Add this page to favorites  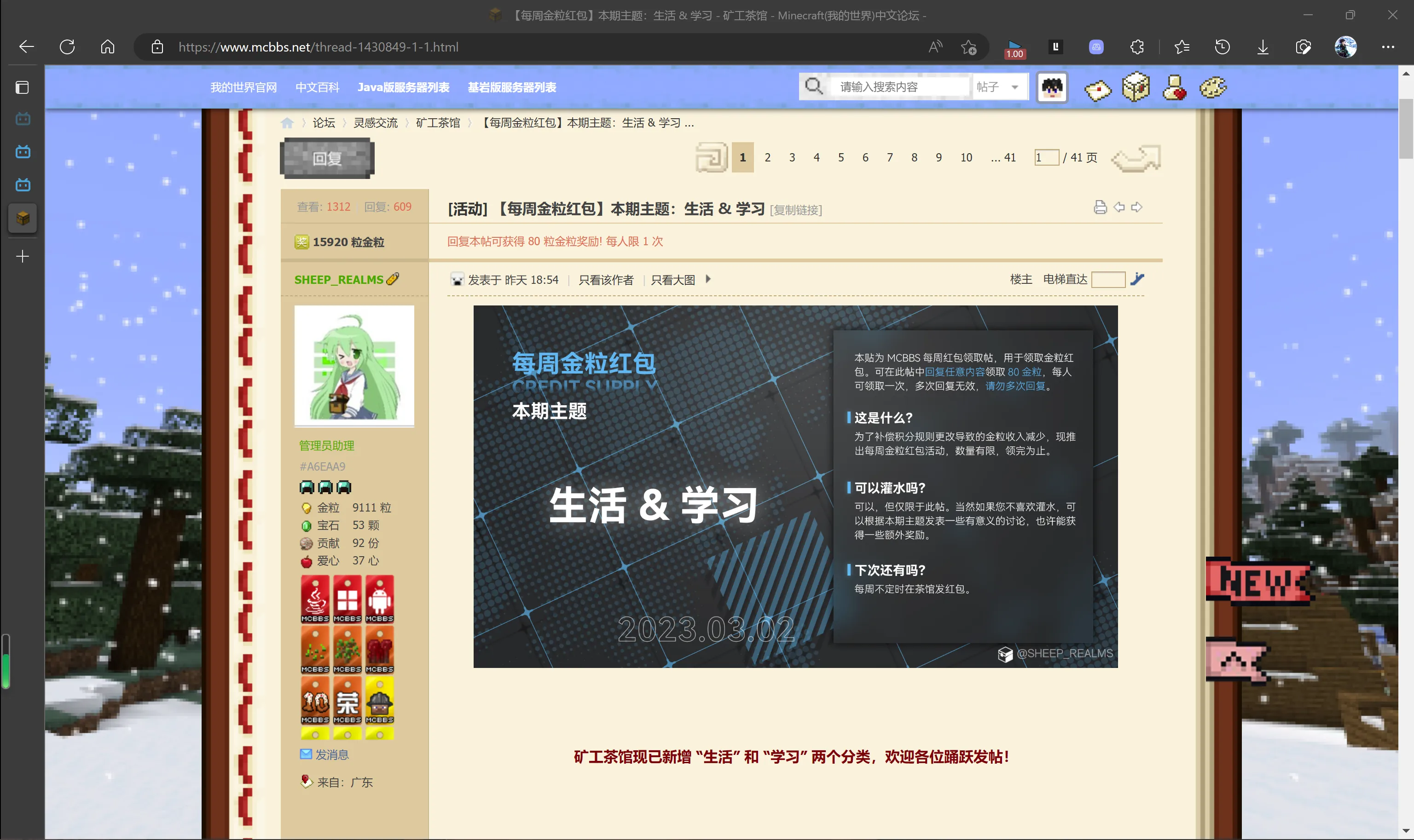click(x=969, y=47)
